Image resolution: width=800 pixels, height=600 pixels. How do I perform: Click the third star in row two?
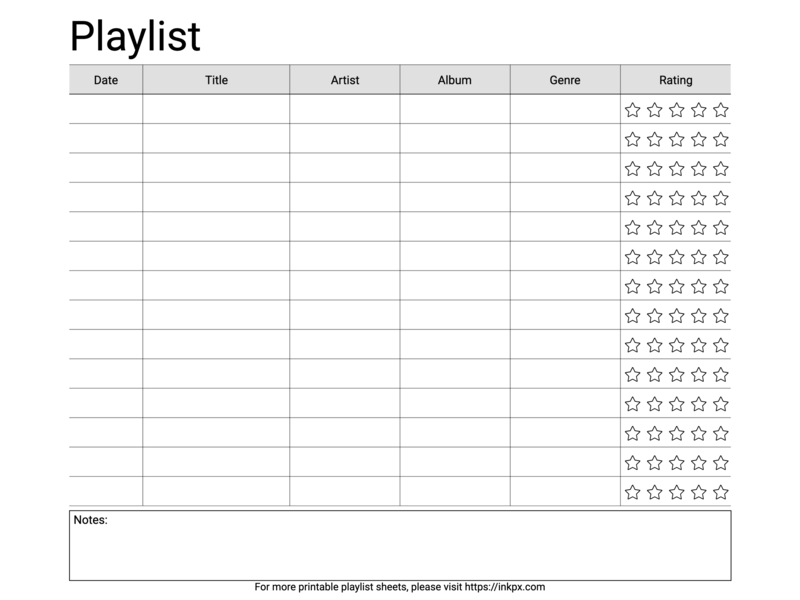pos(676,139)
